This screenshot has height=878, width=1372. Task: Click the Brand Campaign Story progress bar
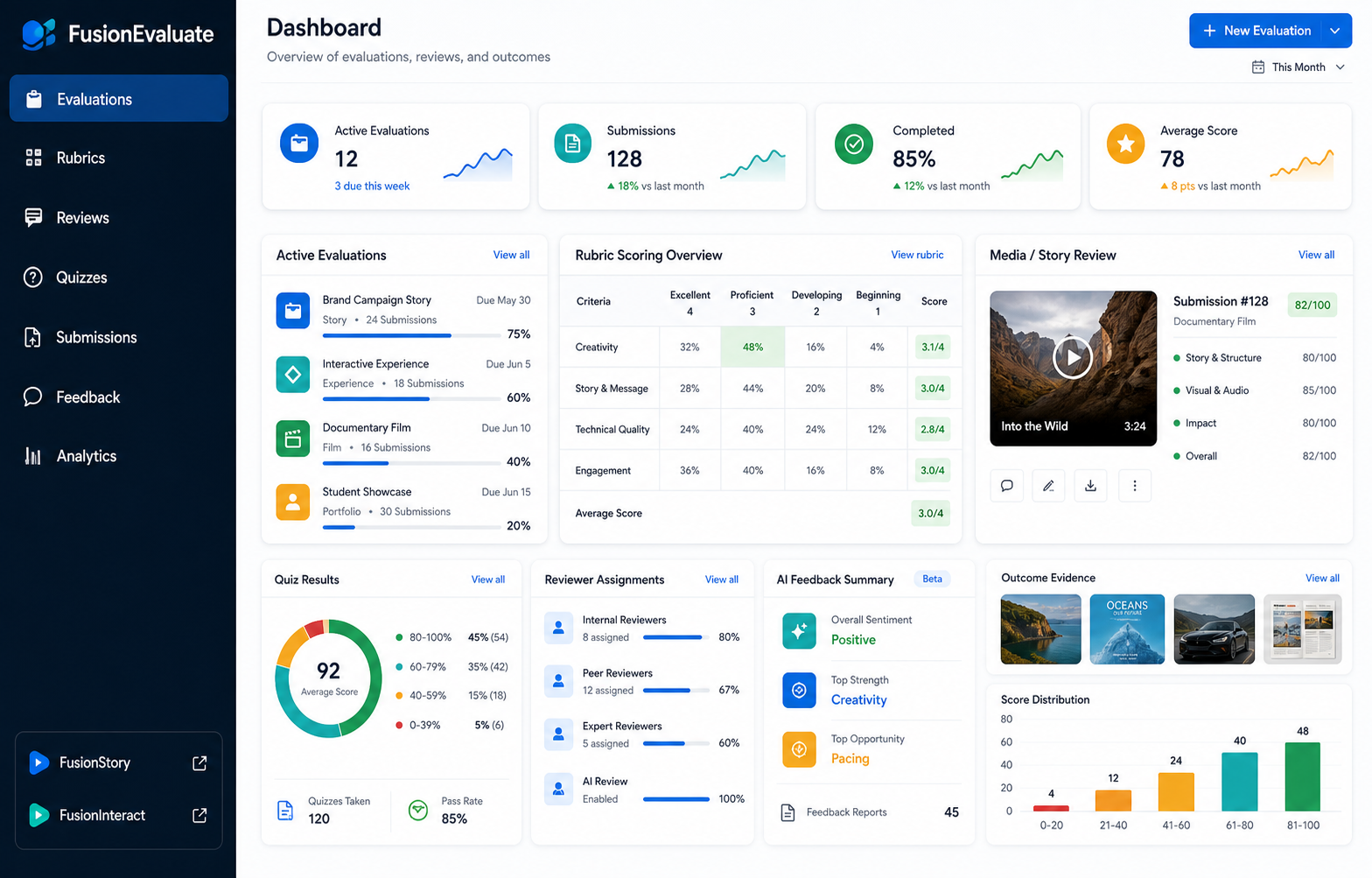point(413,335)
